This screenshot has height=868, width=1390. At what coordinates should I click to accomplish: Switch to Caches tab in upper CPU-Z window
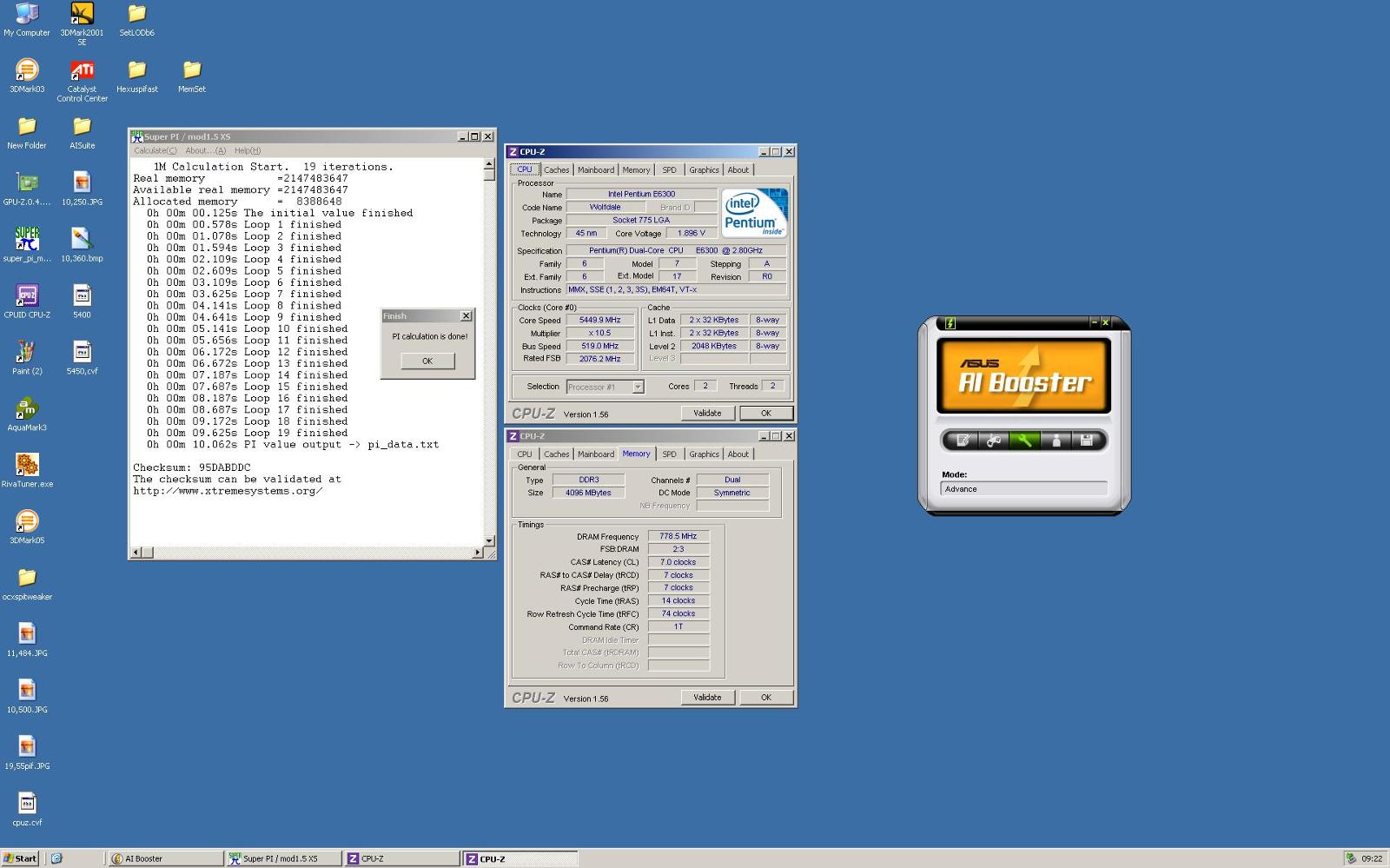(x=557, y=170)
